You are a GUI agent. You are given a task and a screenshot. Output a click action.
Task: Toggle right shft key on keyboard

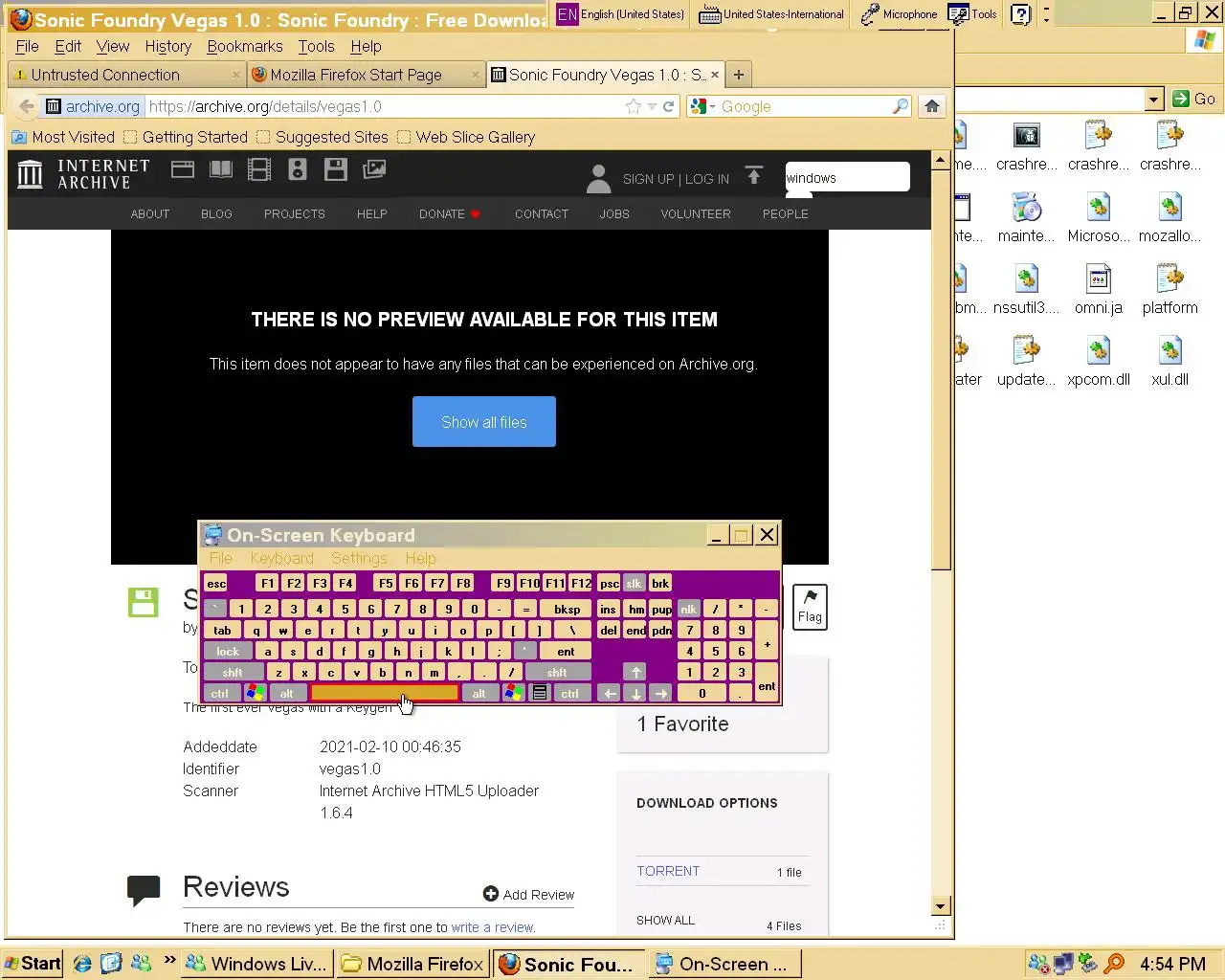557,673
